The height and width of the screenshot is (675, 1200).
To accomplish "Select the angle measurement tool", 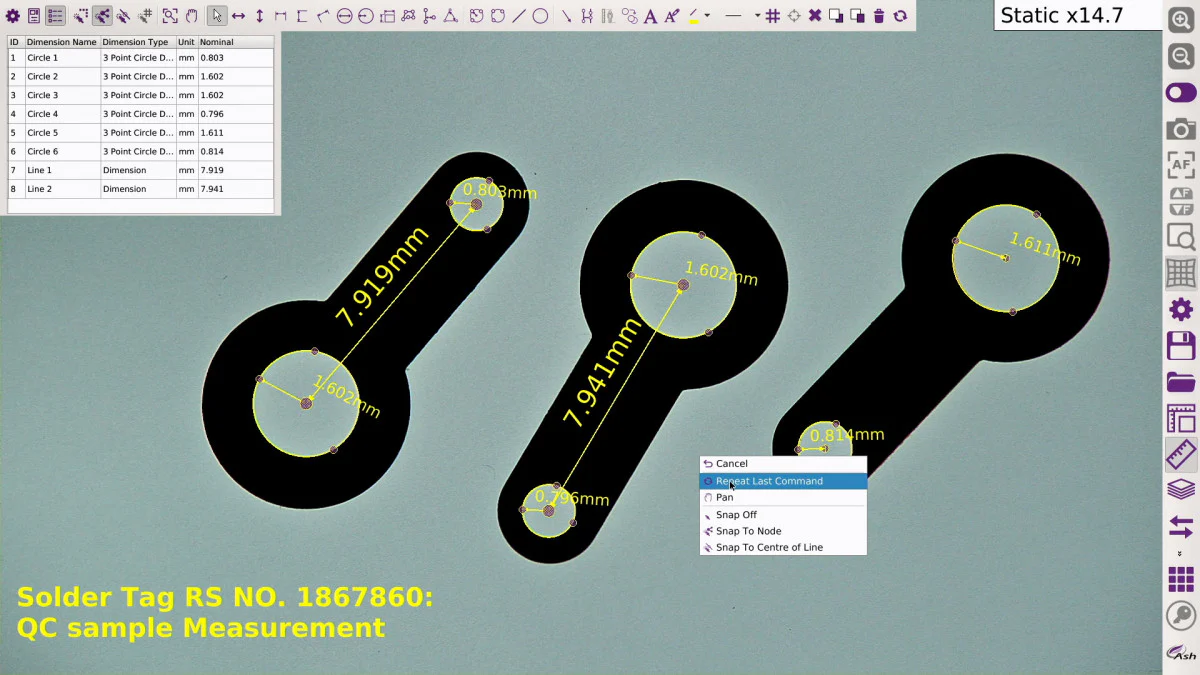I will [451, 16].
